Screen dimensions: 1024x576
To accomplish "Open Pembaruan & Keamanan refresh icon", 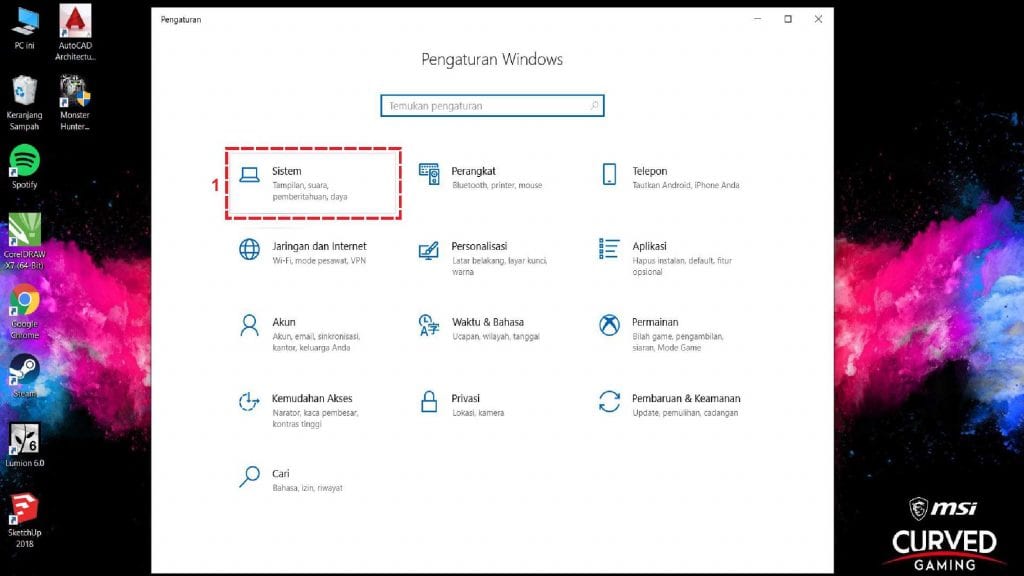I will [x=609, y=402].
